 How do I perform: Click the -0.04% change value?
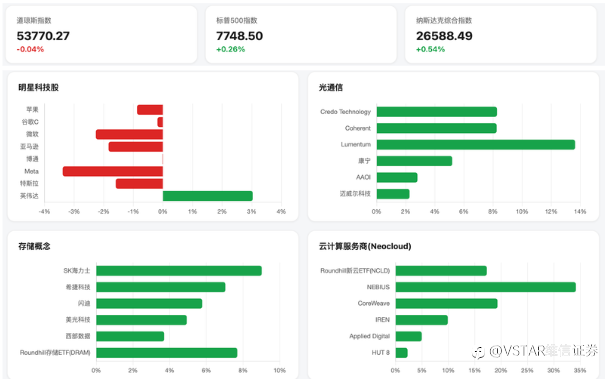tap(30, 49)
